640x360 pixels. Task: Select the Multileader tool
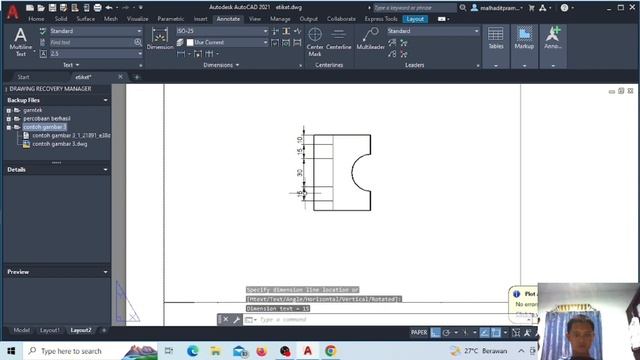tap(370, 39)
